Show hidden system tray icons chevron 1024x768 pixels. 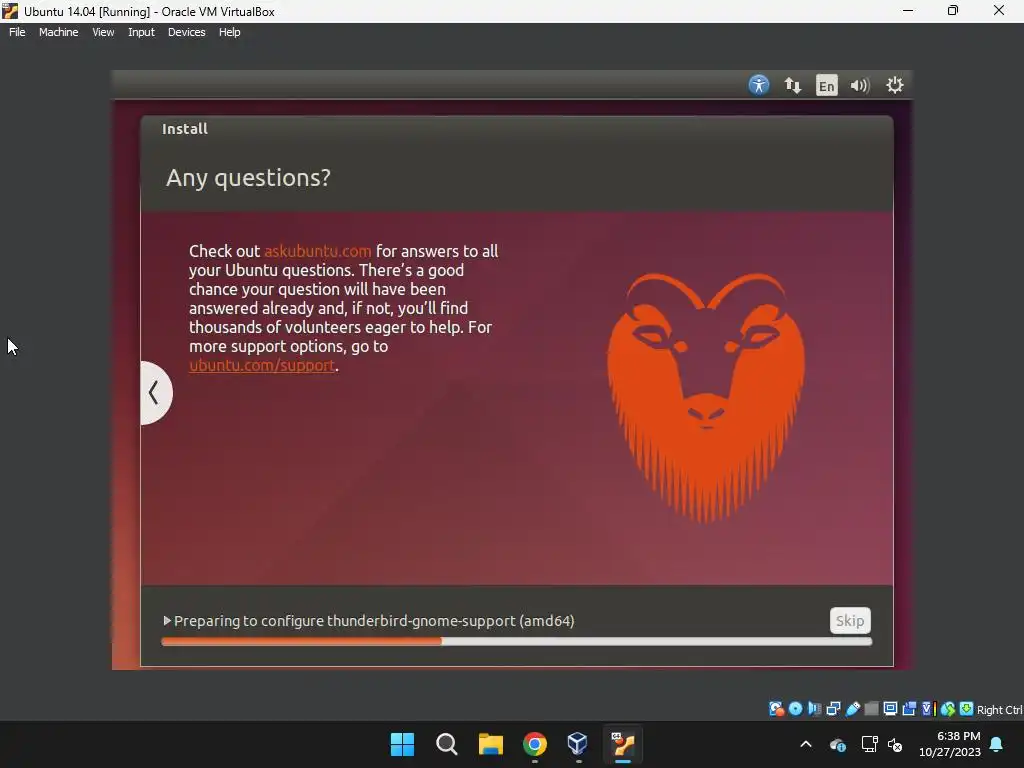806,744
